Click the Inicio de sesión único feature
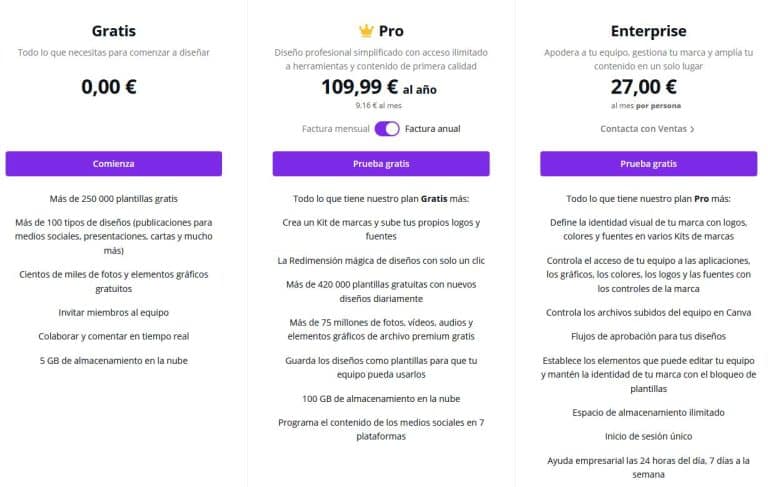Image resolution: width=768 pixels, height=487 pixels. 647,436
